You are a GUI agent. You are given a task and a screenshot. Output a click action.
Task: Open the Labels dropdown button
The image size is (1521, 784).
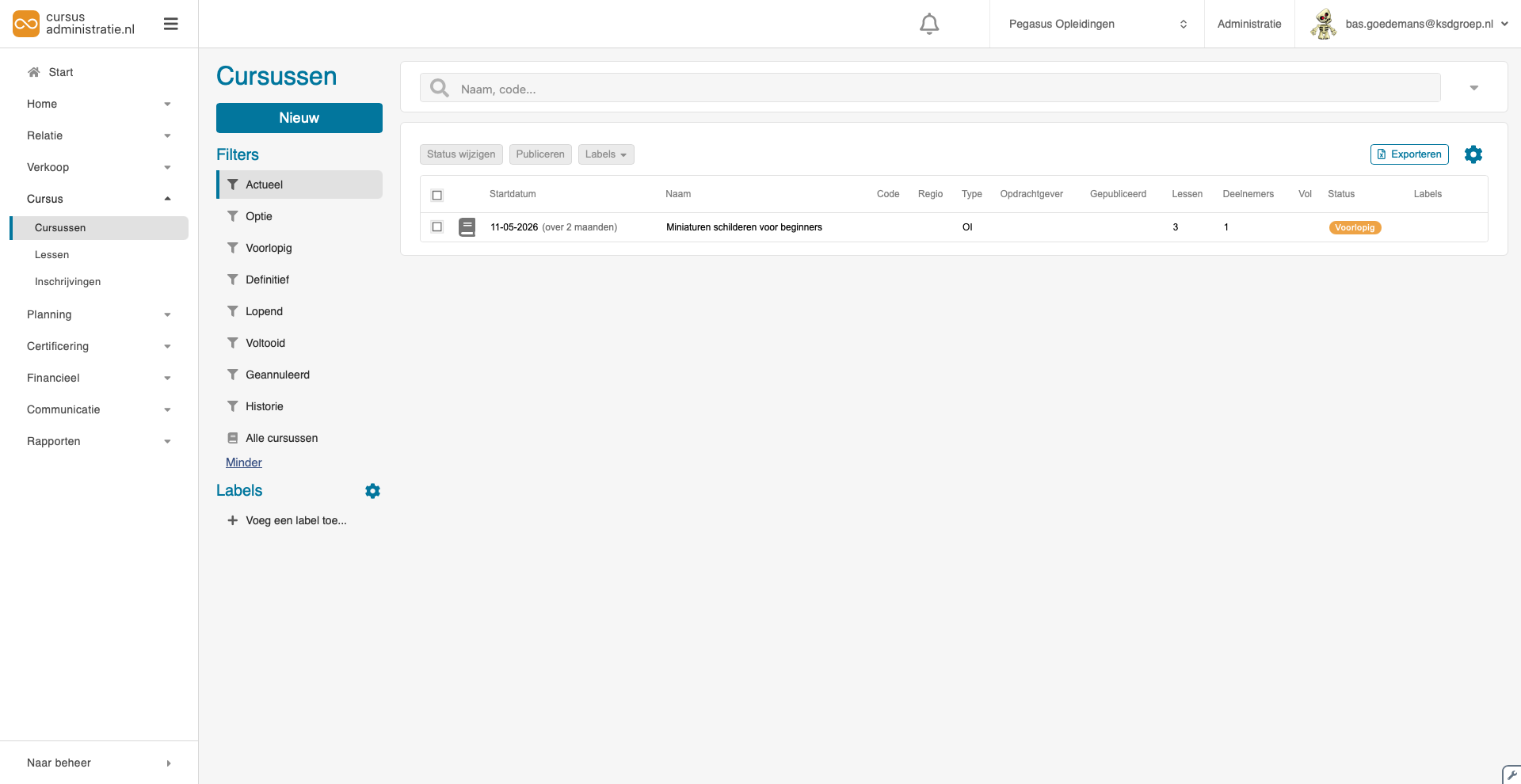click(605, 154)
